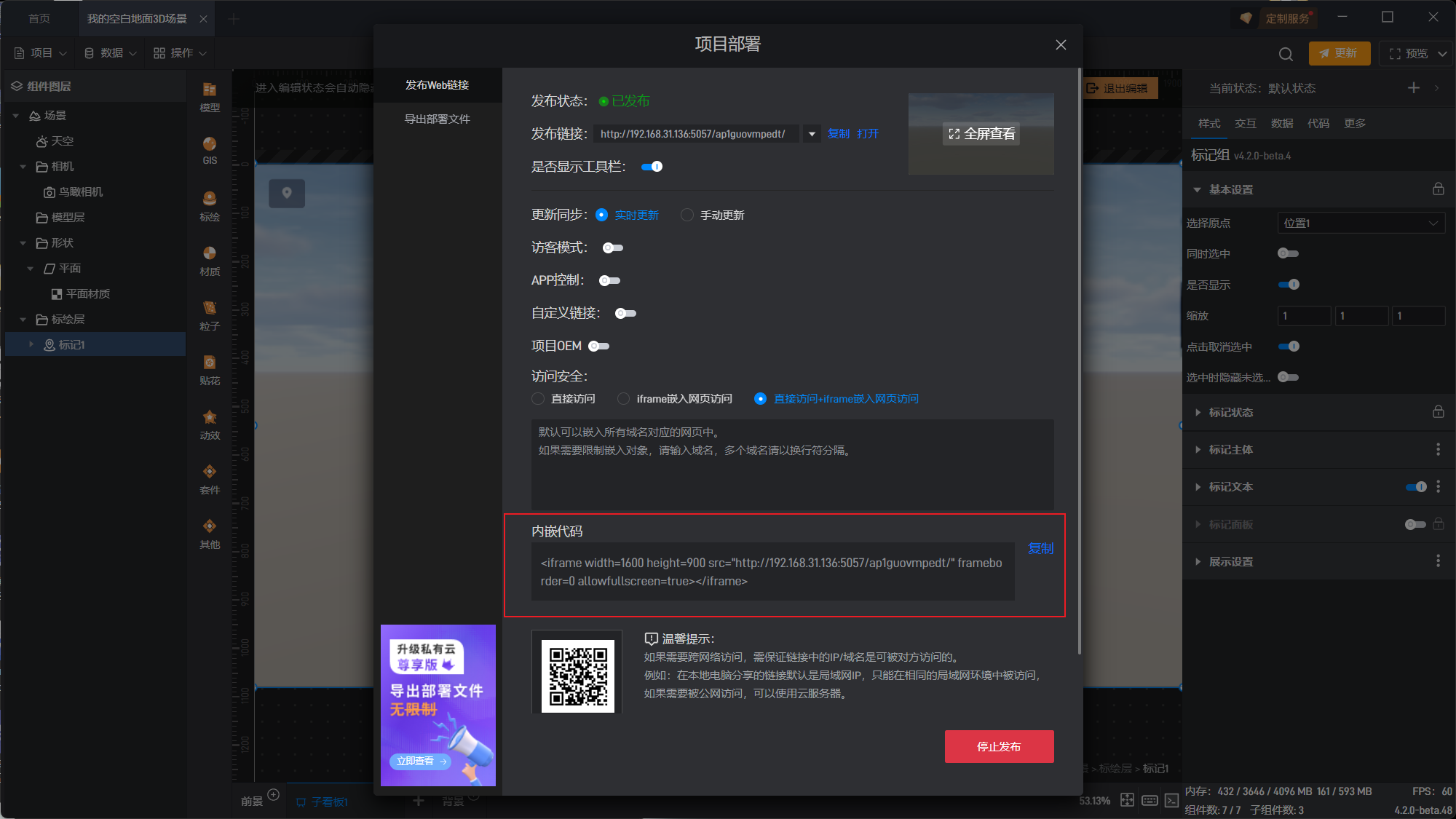Viewport: 1456px width, 819px height.
Task: Click the red 停止发布 button
Action: tap(999, 747)
